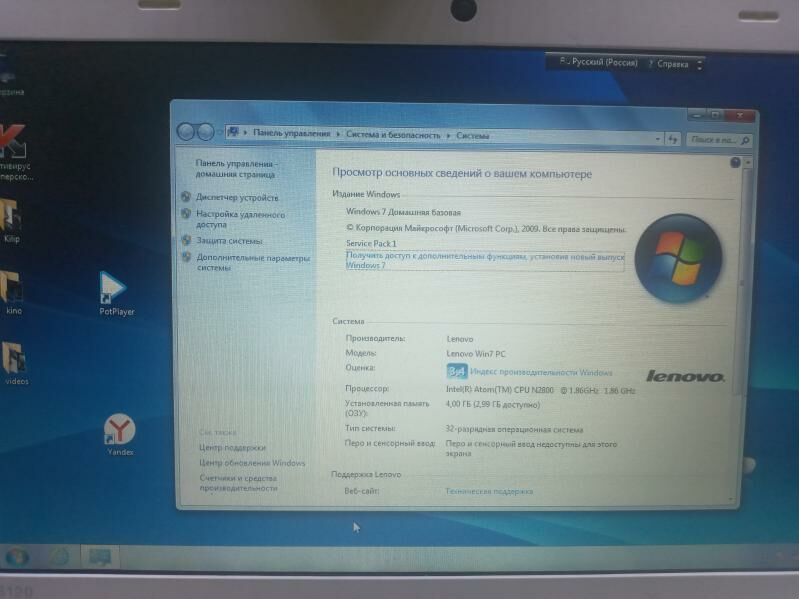This screenshot has height=599, width=799.
Task: Open Remote access settings (Настройка удаленного доступа)
Action: [x=241, y=220]
